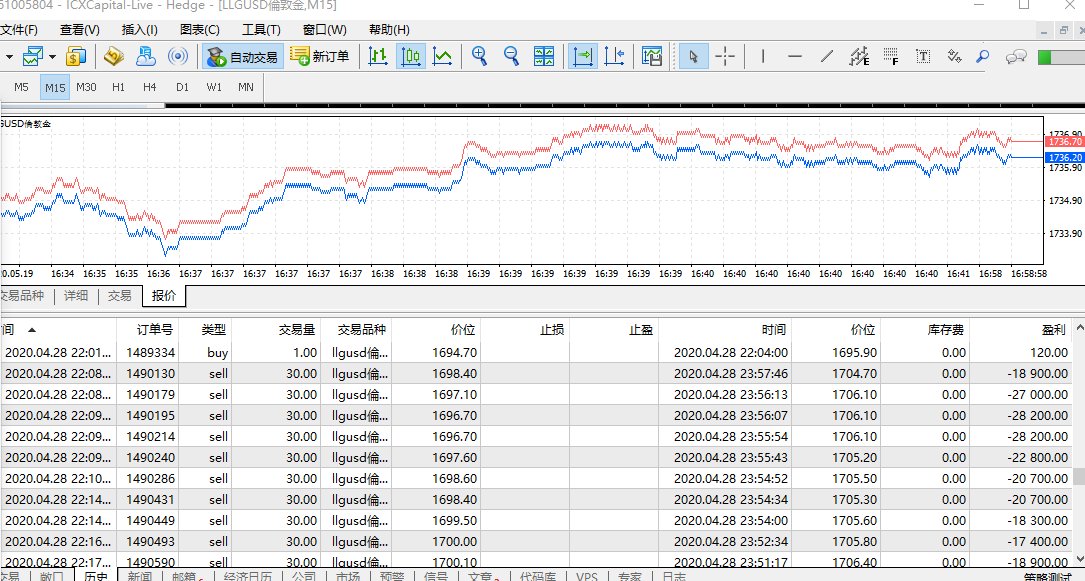Open the 图表(C) menu
The width and height of the screenshot is (1085, 581).
pos(200,30)
